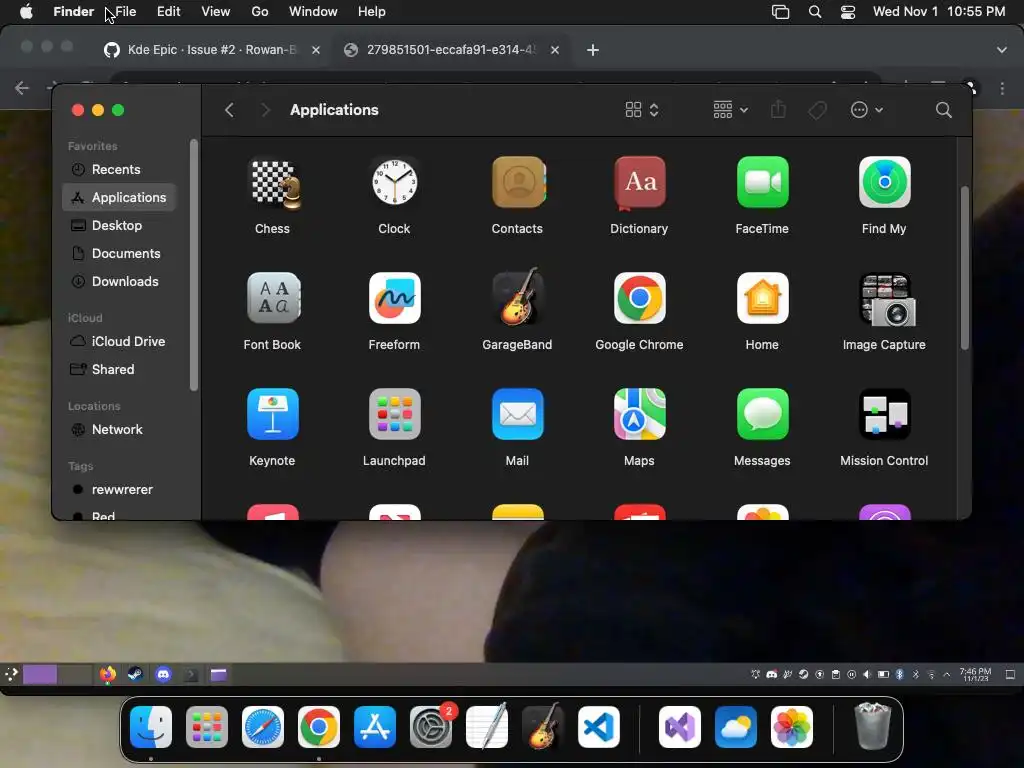Click the Edit Tags toolbar icon

pyautogui.click(x=818, y=110)
